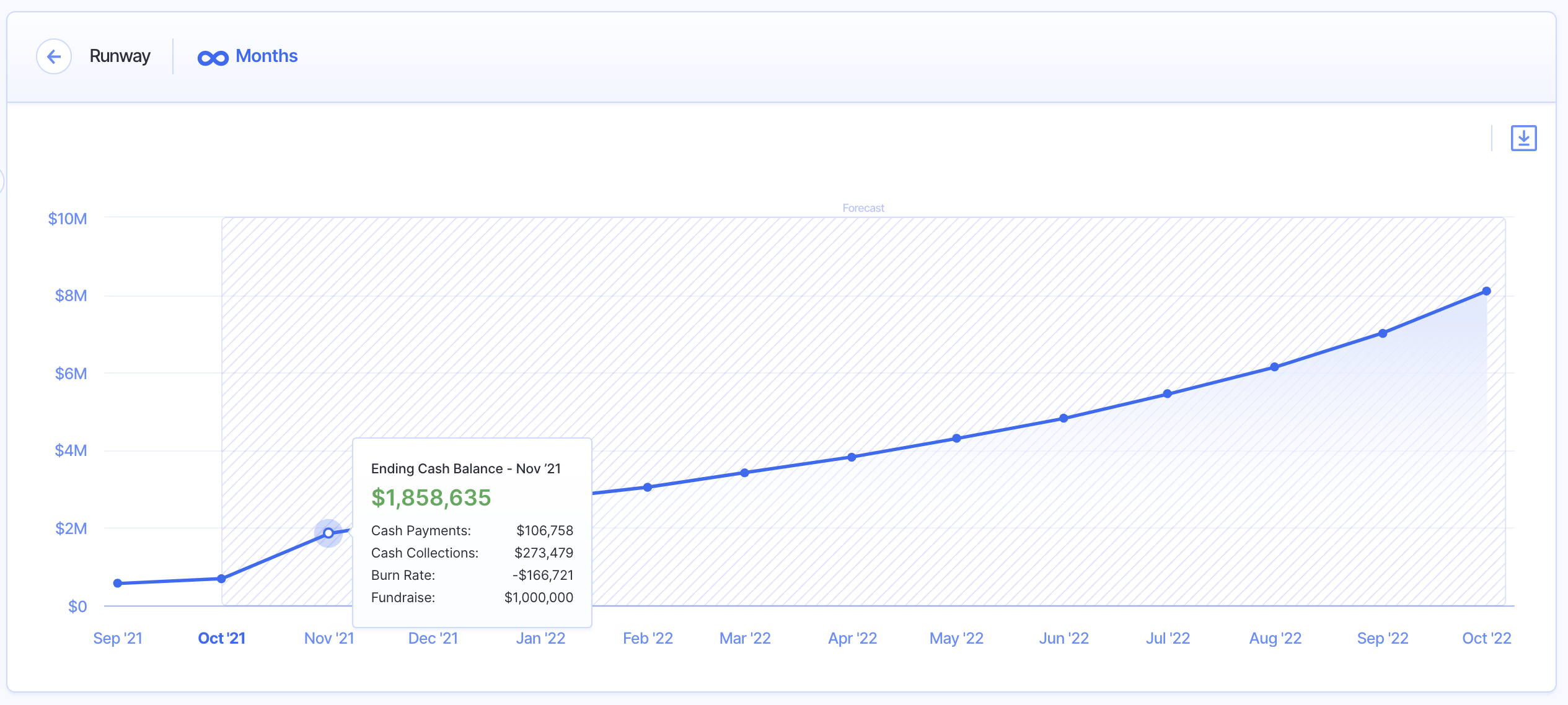Screen dimensions: 1568x705
Task: Click the Forecast region label
Action: [863, 208]
